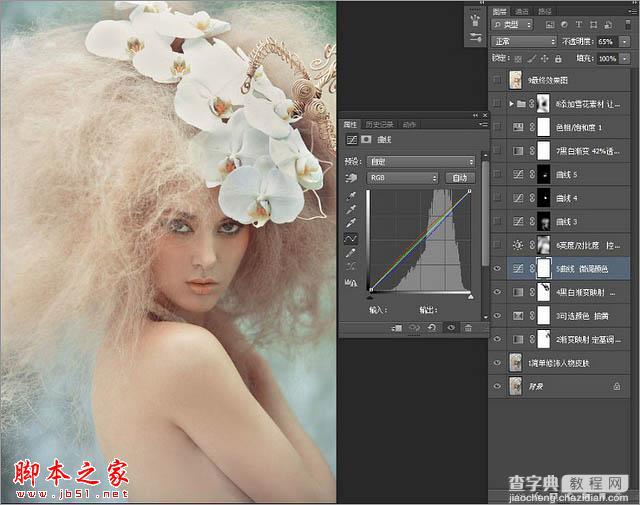Screen dimensions: 640x505
Task: Select the black point eyedropper in Curves
Action: (x=351, y=196)
